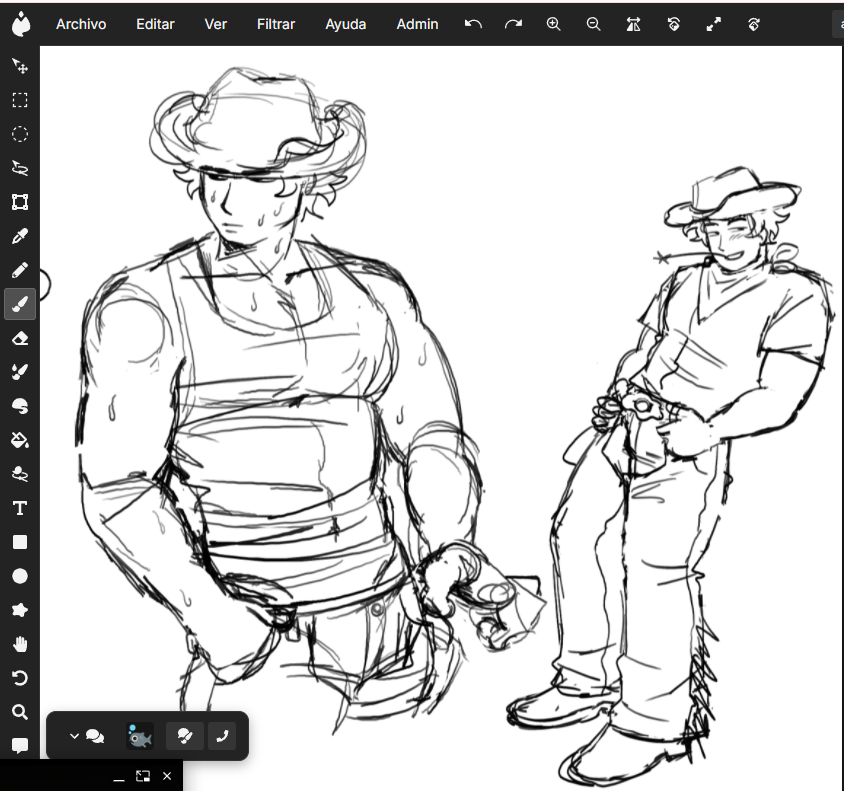The height and width of the screenshot is (791, 844).
Task: Select the Rotate view tool
Action: [20, 678]
